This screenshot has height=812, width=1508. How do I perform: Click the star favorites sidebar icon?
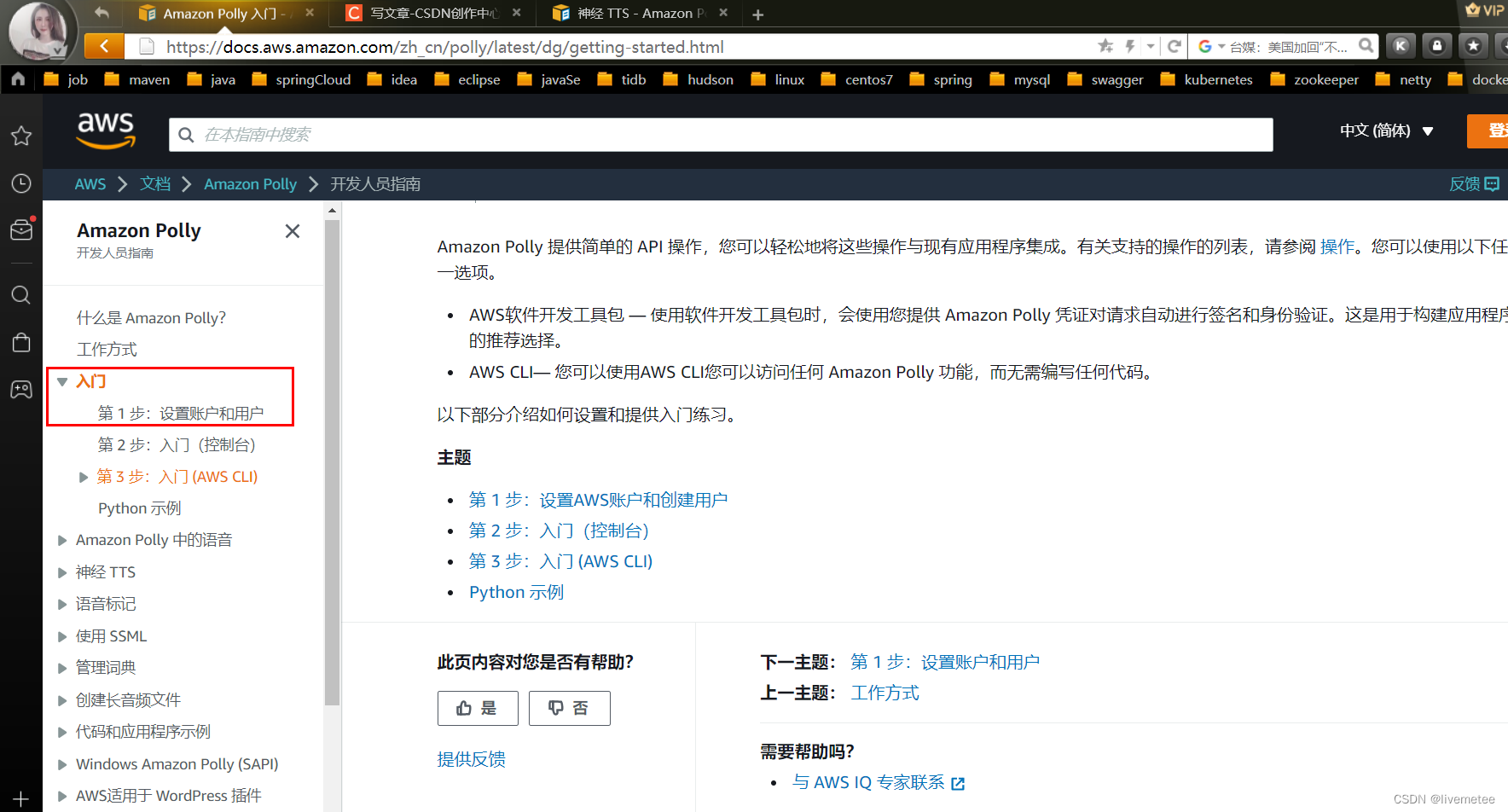(x=21, y=136)
